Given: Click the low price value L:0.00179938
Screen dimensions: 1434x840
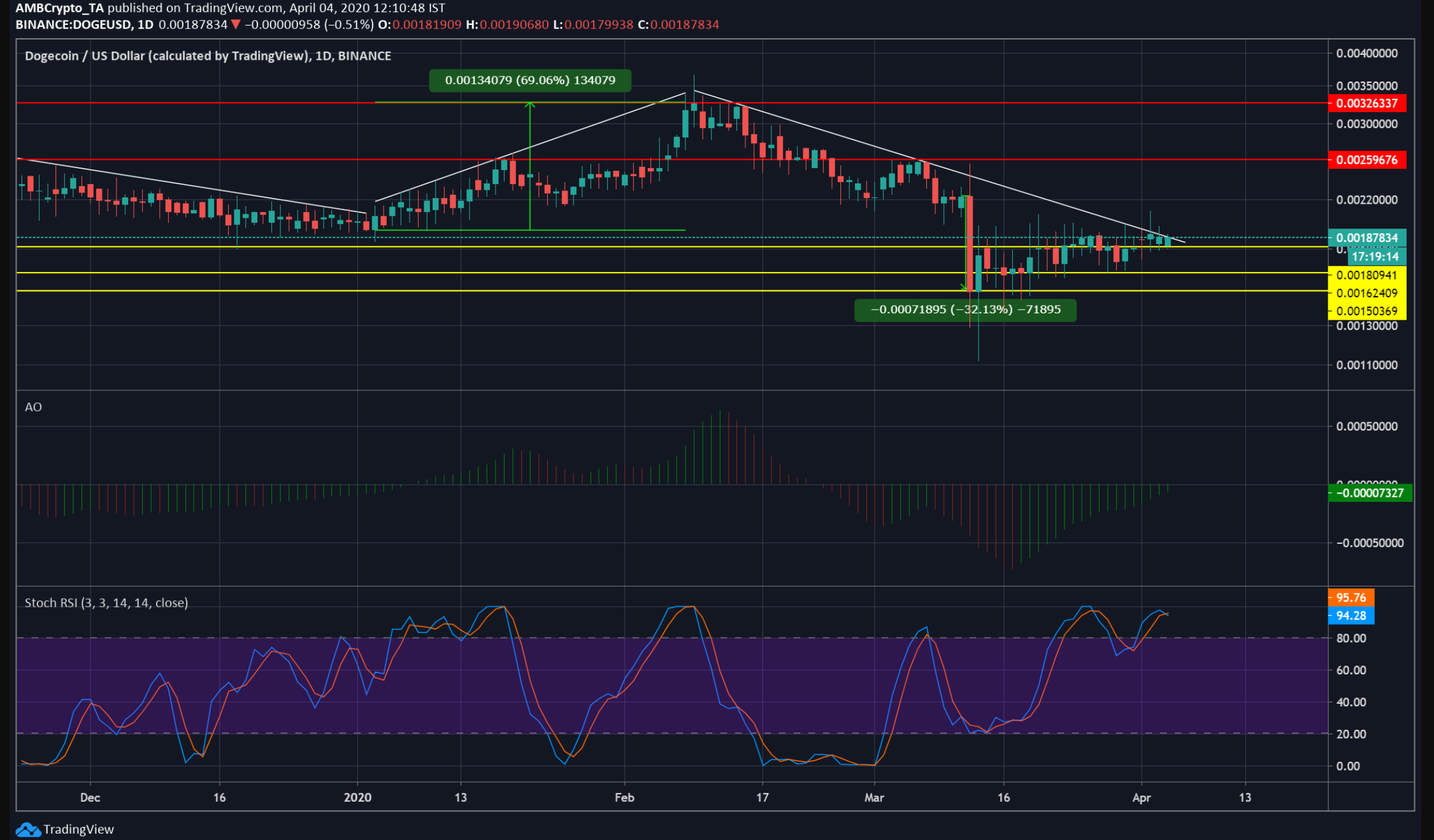Looking at the screenshot, I should [593, 25].
